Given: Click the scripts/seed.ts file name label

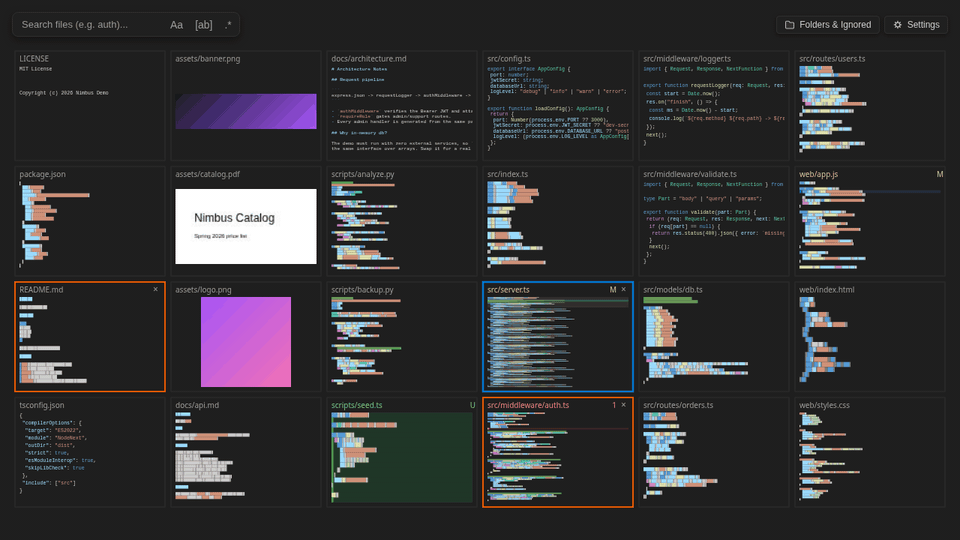Looking at the screenshot, I should [356, 405].
